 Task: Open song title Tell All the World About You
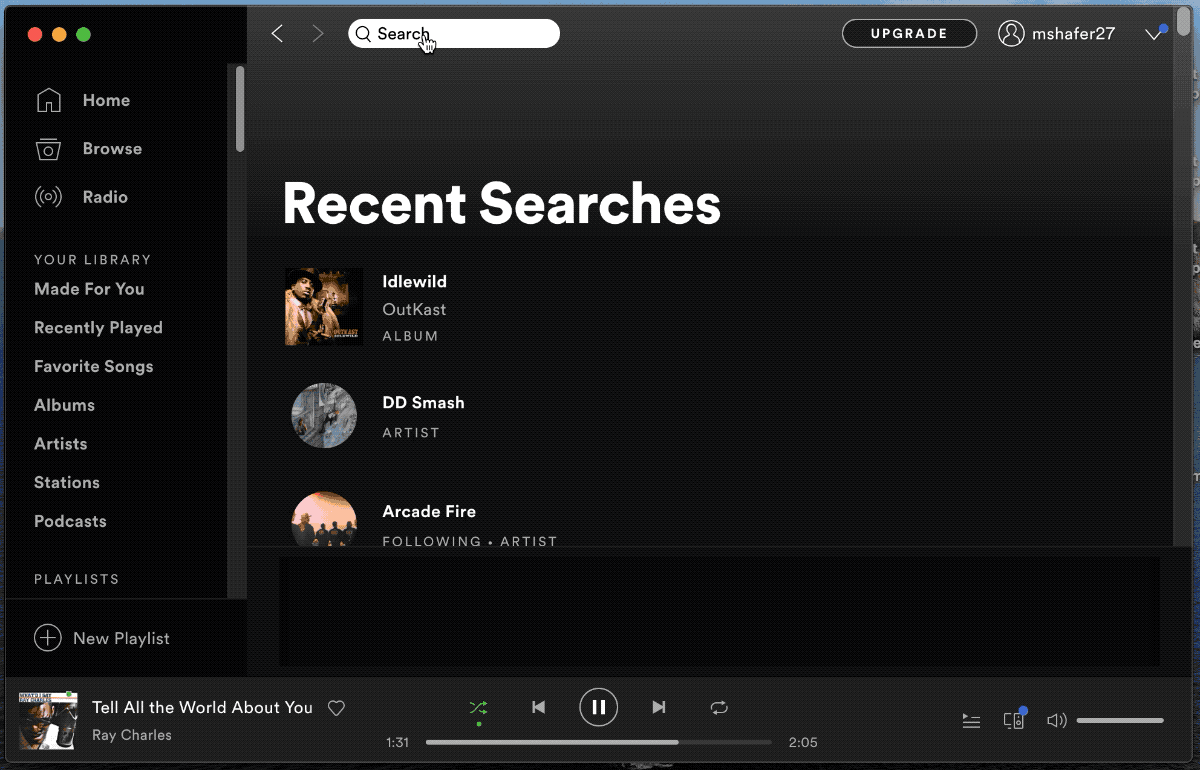click(x=202, y=708)
